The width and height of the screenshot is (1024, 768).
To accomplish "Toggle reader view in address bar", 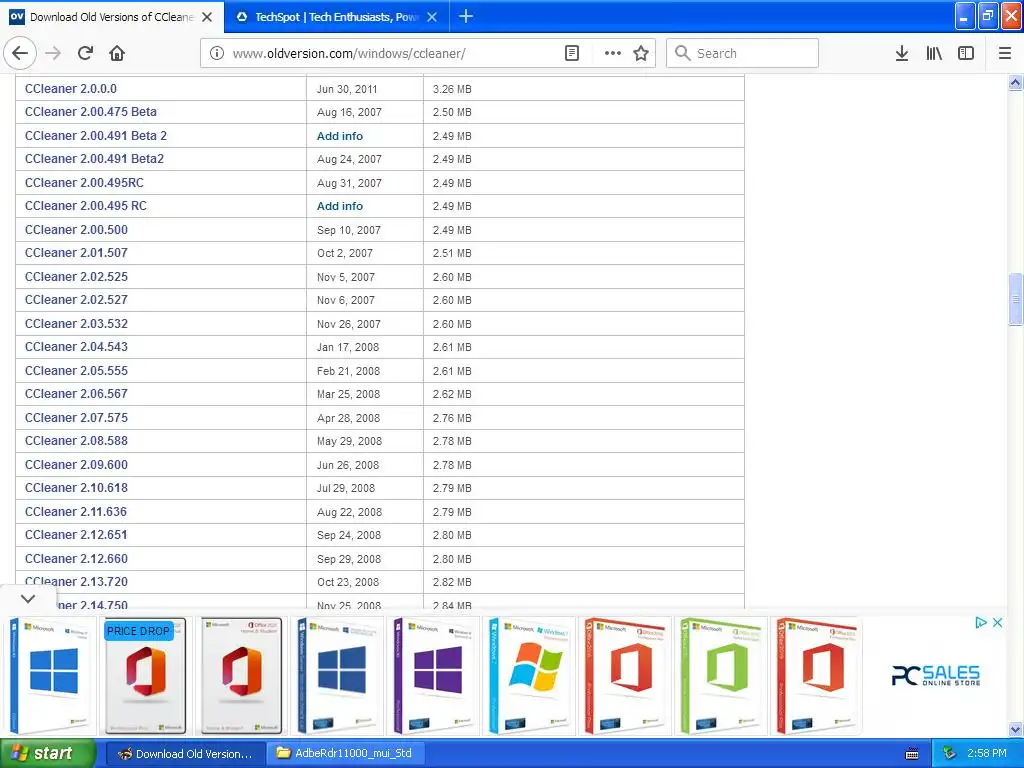I will [571, 53].
